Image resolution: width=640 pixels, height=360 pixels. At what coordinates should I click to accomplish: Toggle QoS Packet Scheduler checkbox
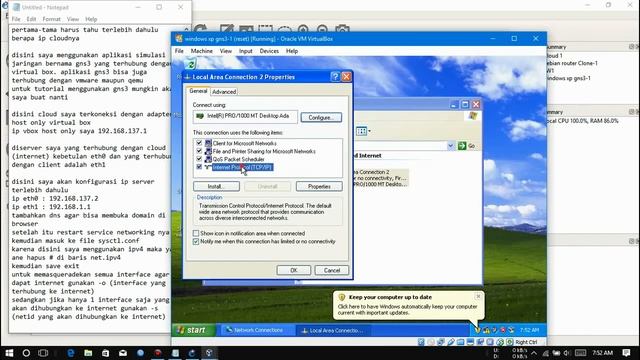click(x=199, y=159)
